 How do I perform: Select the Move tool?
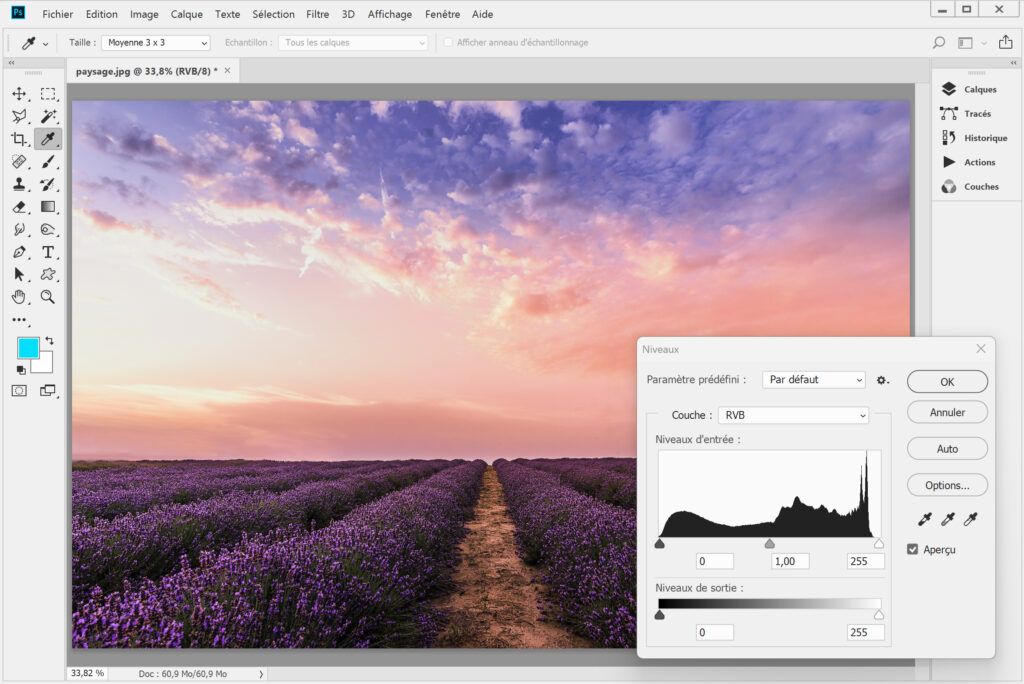[x=19, y=94]
